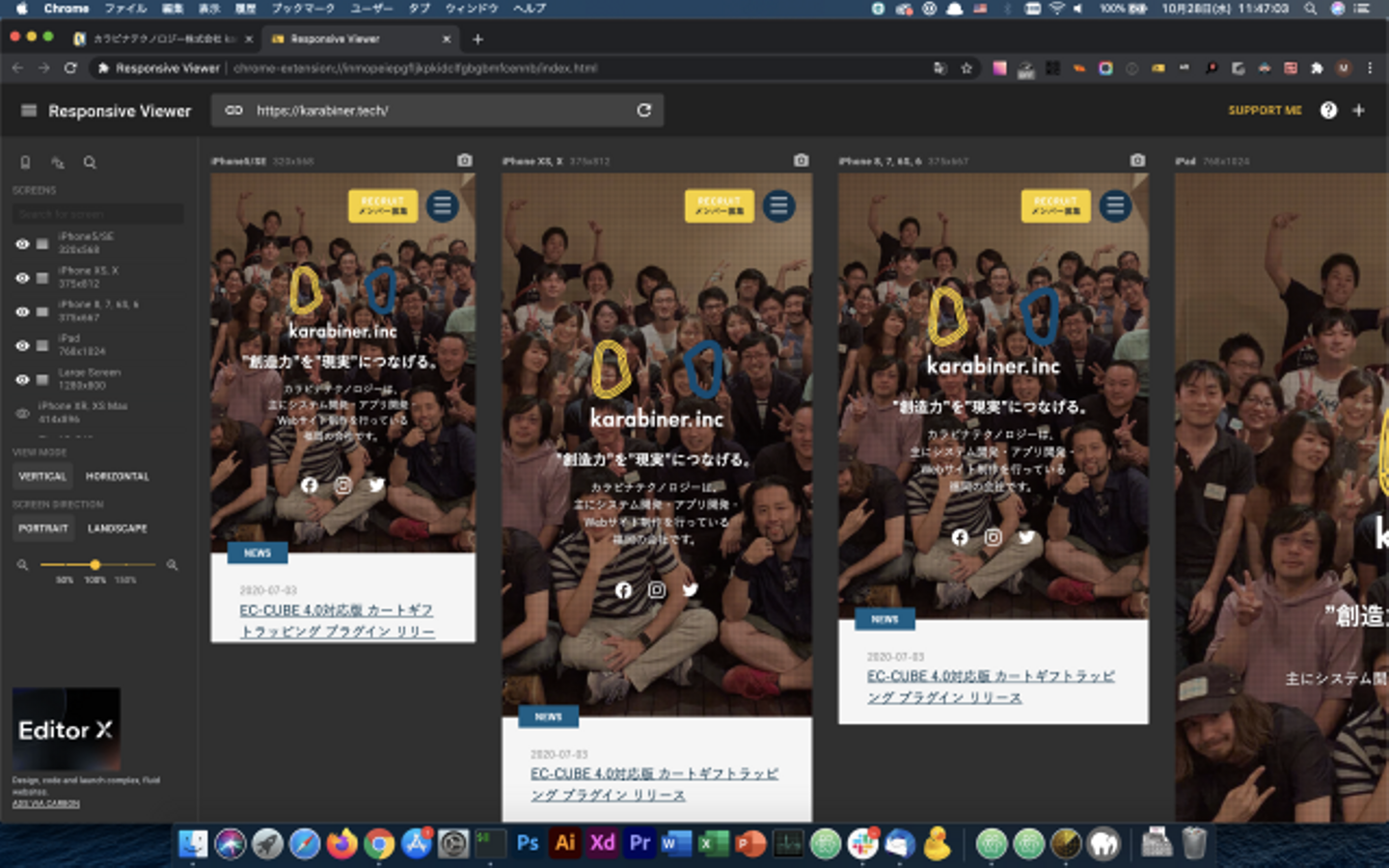Add a new screen with plus icon
This screenshot has width=1389, height=868.
[1358, 111]
